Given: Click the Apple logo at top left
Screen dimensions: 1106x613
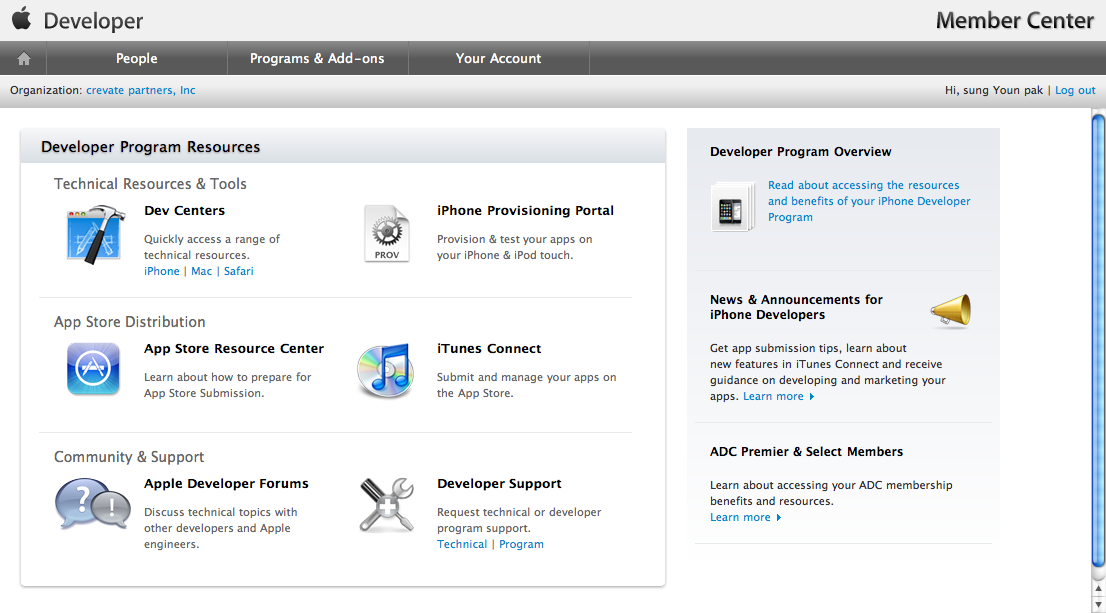Looking at the screenshot, I should tap(22, 18).
